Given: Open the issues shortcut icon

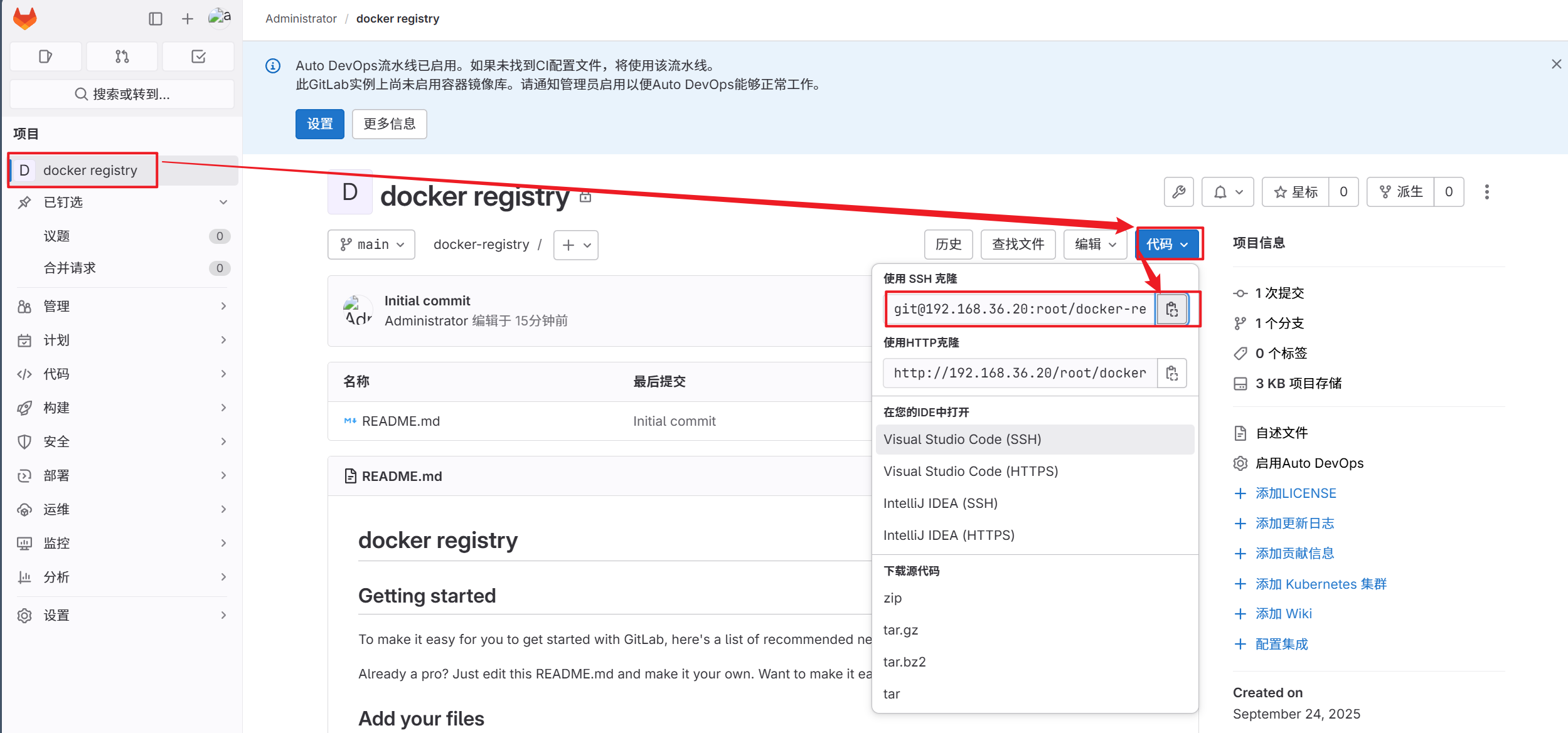Looking at the screenshot, I should [x=45, y=56].
